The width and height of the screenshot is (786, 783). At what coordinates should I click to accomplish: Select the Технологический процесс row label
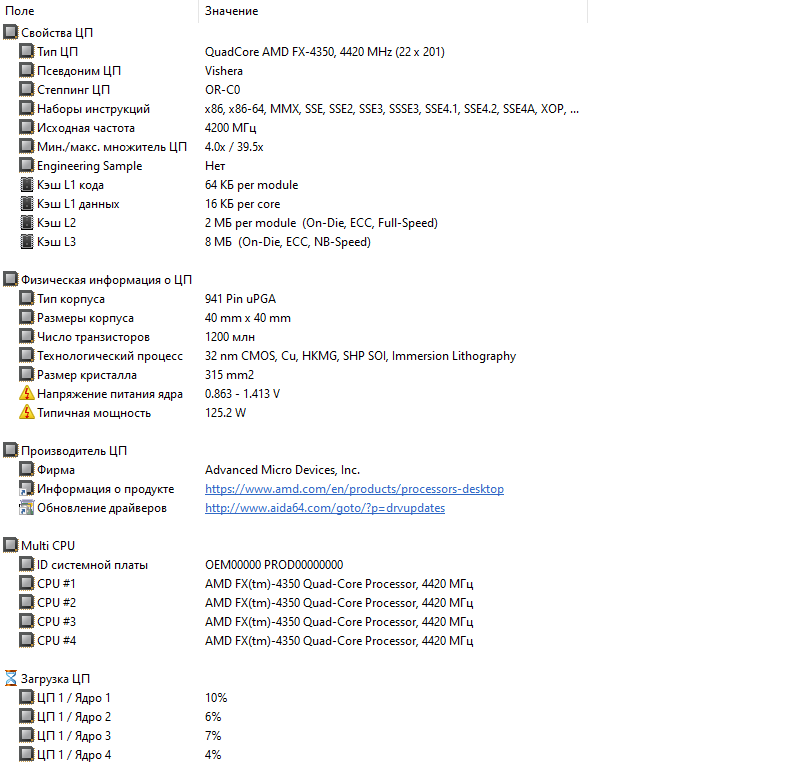click(x=110, y=356)
